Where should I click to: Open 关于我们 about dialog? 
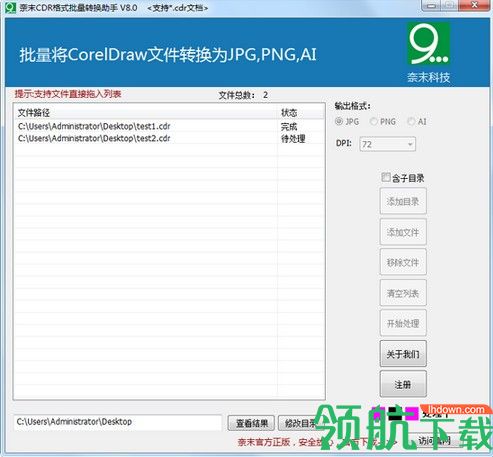pos(403,354)
